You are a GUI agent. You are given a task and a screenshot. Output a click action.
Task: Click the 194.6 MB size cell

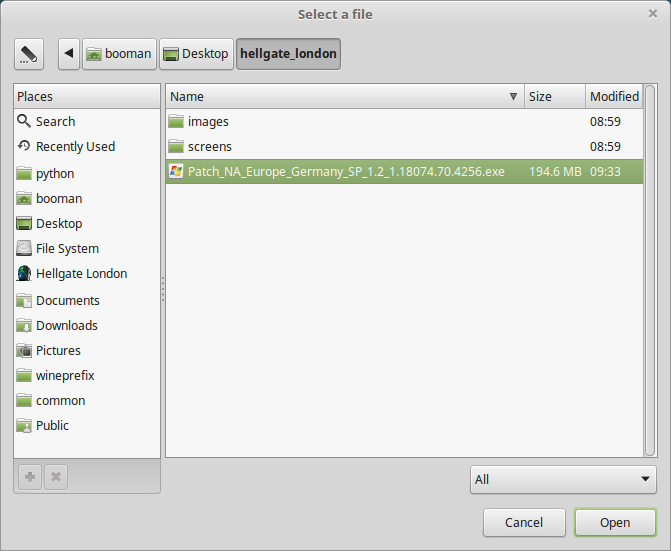point(555,172)
